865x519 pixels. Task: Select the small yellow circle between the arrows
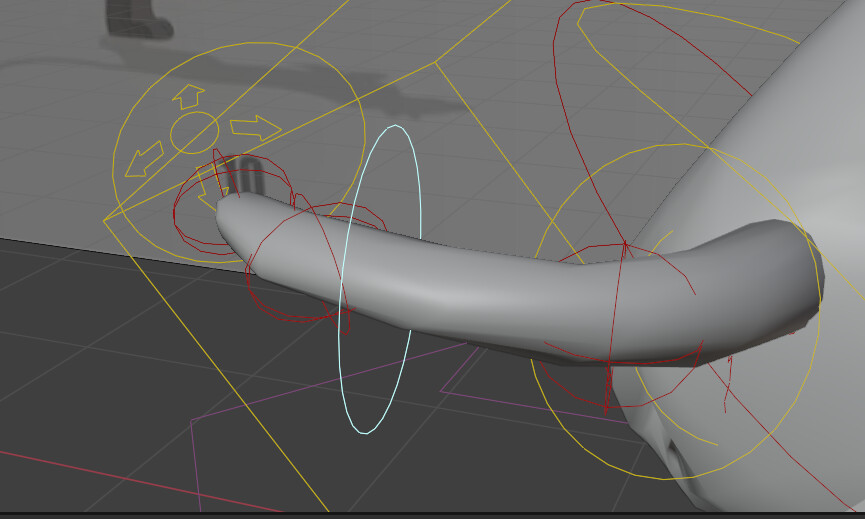tap(194, 132)
